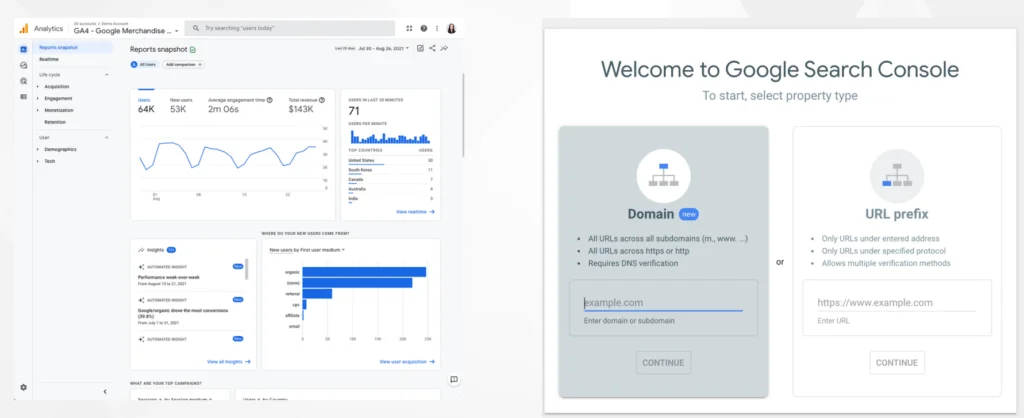The image size is (1024, 418).
Task: Click the https://www.example.com URL input field
Action: [897, 302]
